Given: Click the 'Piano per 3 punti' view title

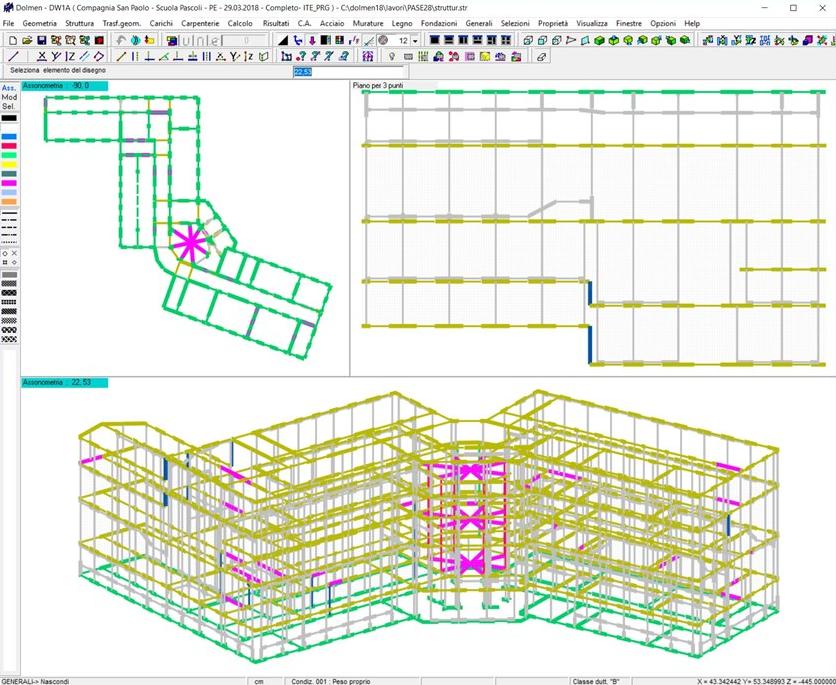Looking at the screenshot, I should 378,87.
